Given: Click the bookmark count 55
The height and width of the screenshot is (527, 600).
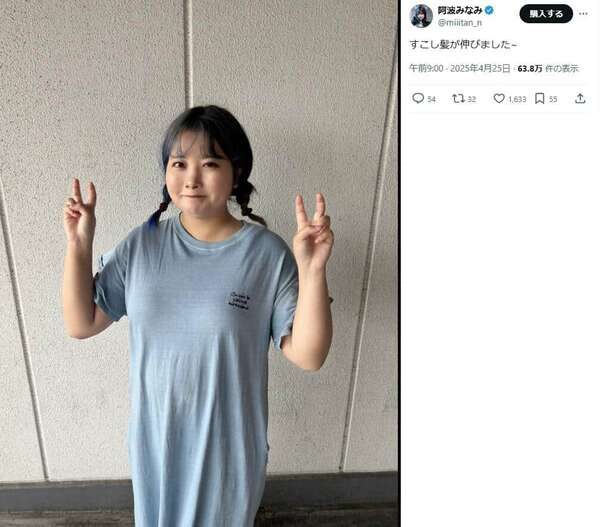Looking at the screenshot, I should [553, 100].
